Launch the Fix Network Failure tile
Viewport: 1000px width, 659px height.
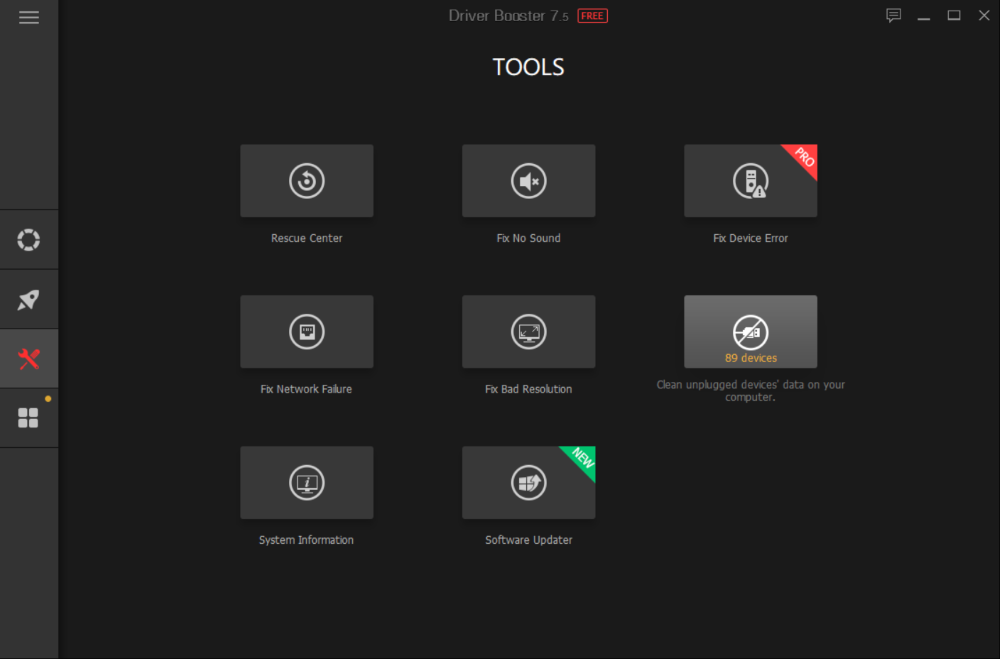point(307,332)
